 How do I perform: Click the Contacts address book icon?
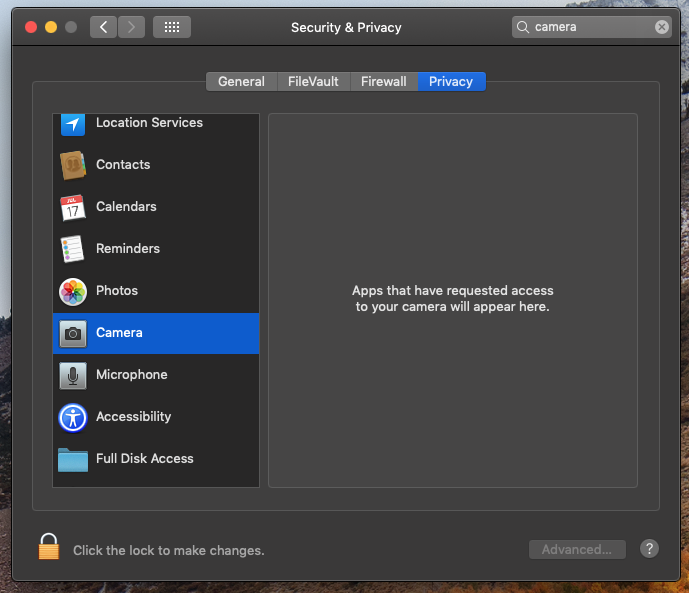[x=73, y=165]
